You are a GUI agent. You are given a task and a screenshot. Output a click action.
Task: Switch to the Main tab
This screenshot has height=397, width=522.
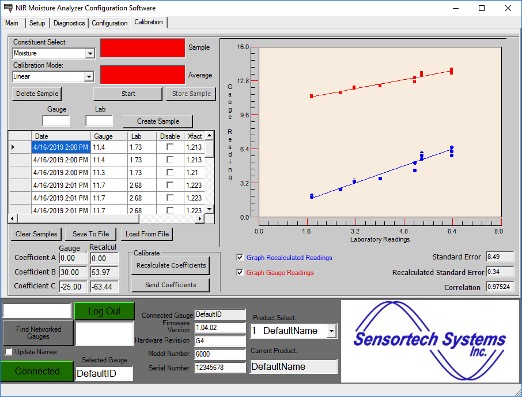pos(12,23)
